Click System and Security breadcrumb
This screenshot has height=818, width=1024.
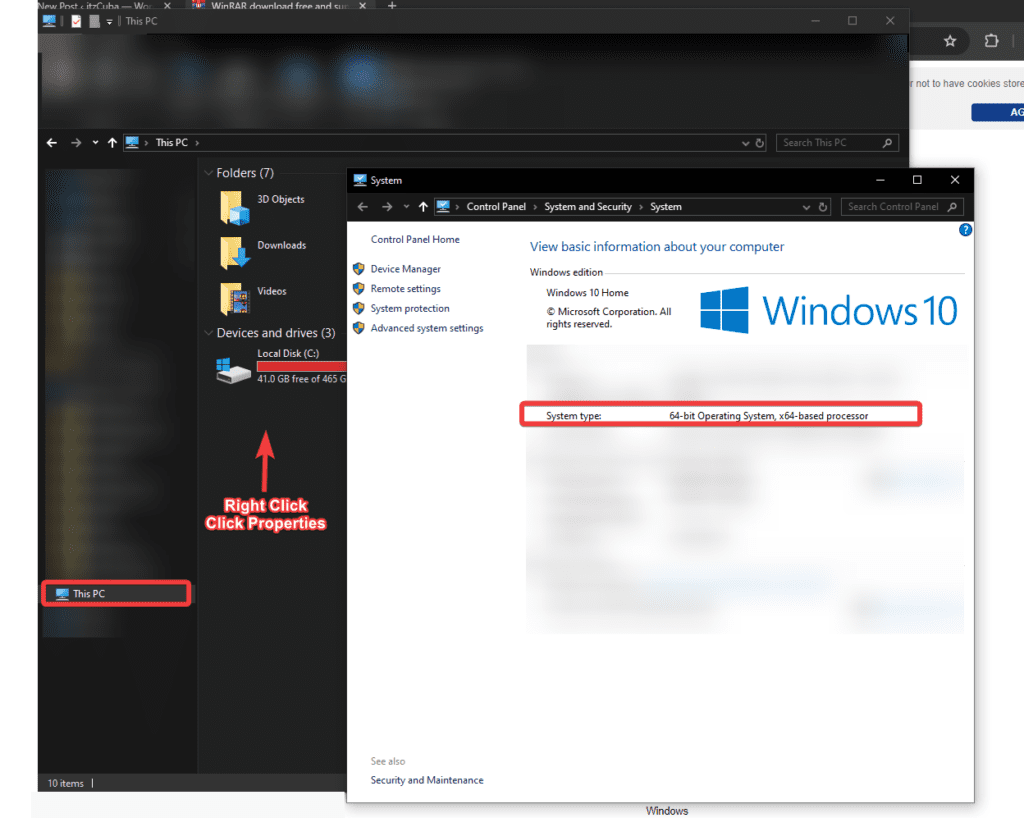(588, 207)
